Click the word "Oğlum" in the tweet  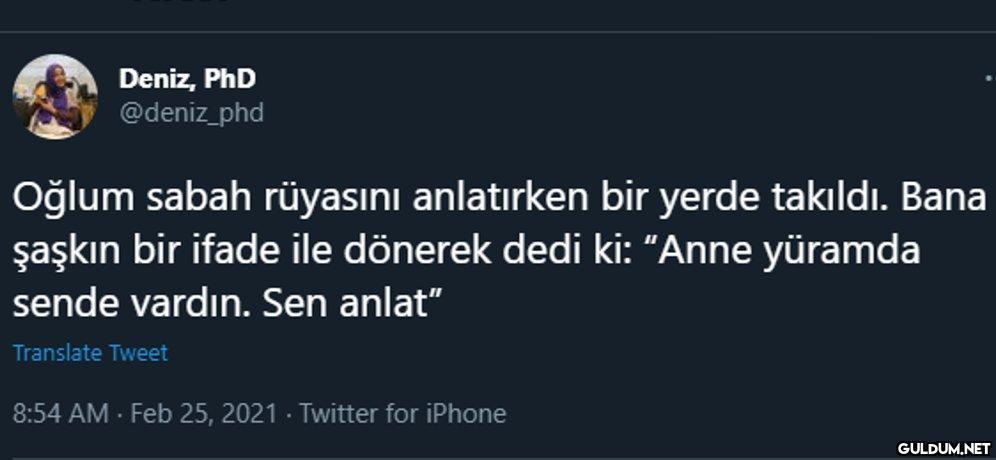(x=73, y=199)
